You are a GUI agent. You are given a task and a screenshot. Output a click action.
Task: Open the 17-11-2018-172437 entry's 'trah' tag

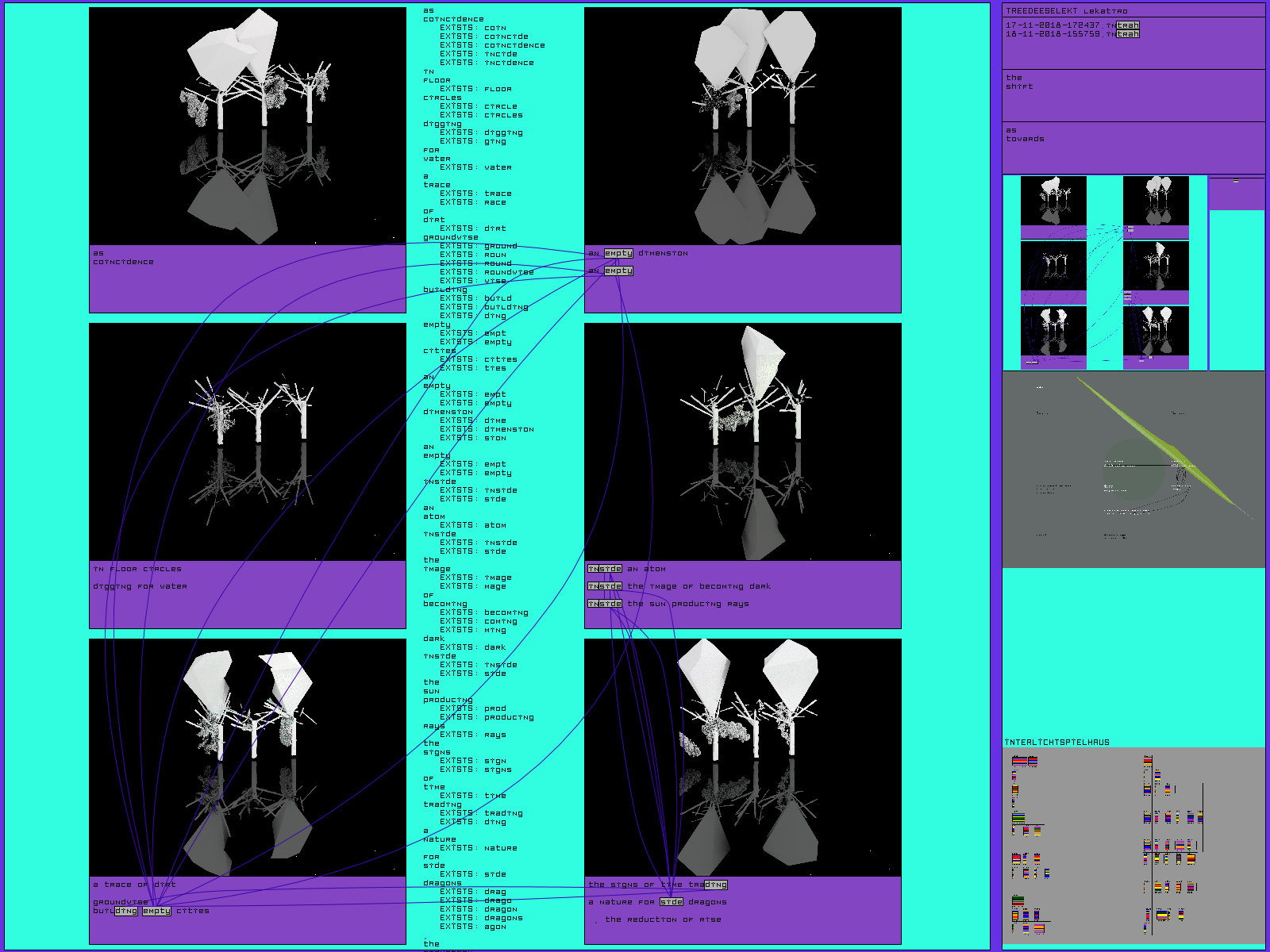pyautogui.click(x=1127, y=25)
